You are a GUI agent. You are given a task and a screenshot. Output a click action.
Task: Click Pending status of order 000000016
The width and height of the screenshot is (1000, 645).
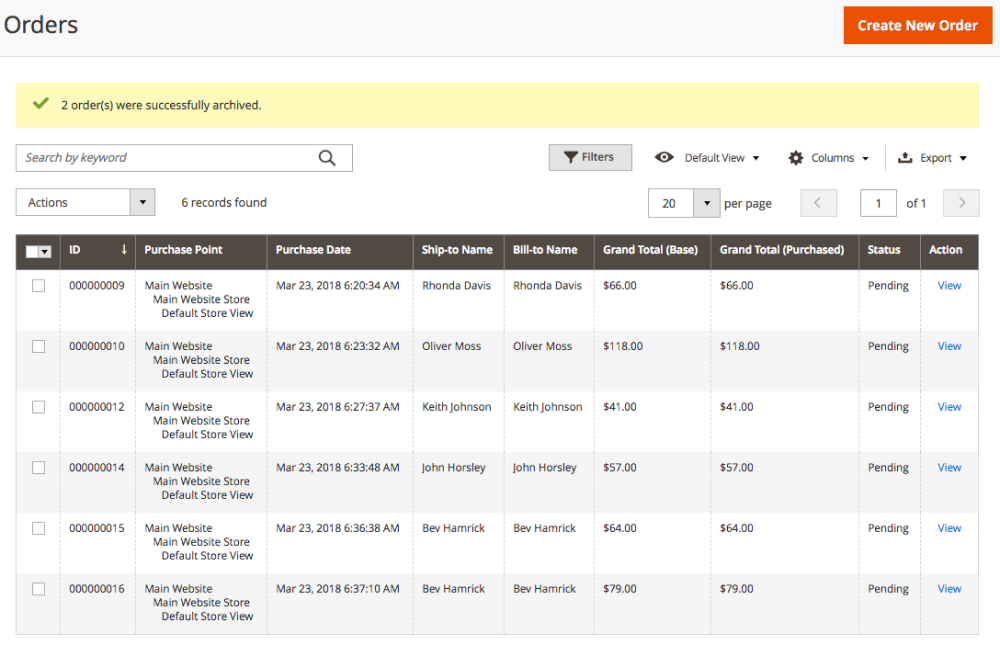[888, 589]
